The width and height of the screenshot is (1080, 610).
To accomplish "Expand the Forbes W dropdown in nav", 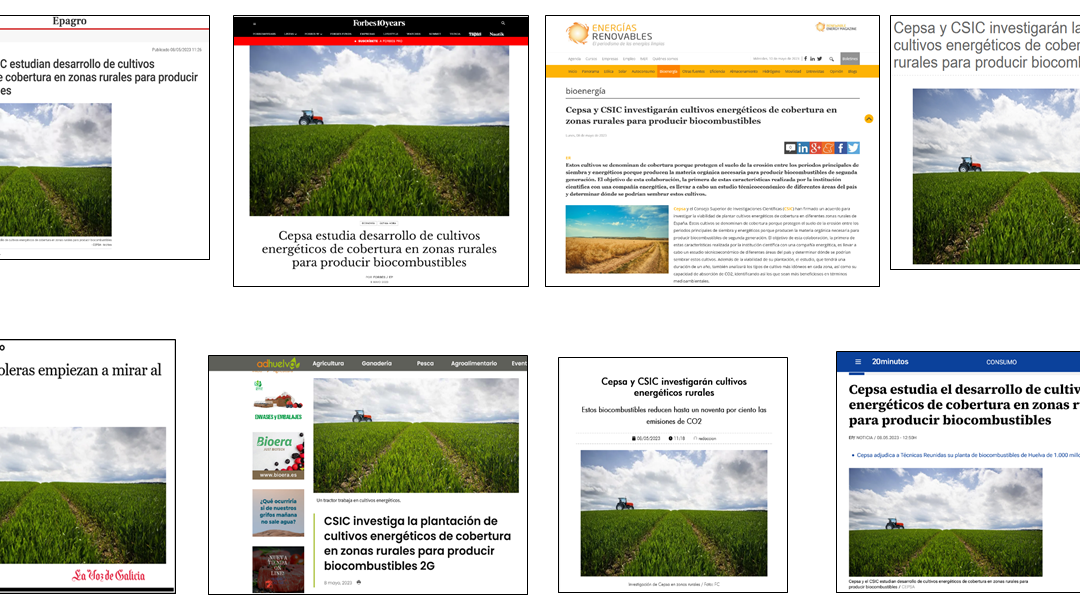I will 313,34.
